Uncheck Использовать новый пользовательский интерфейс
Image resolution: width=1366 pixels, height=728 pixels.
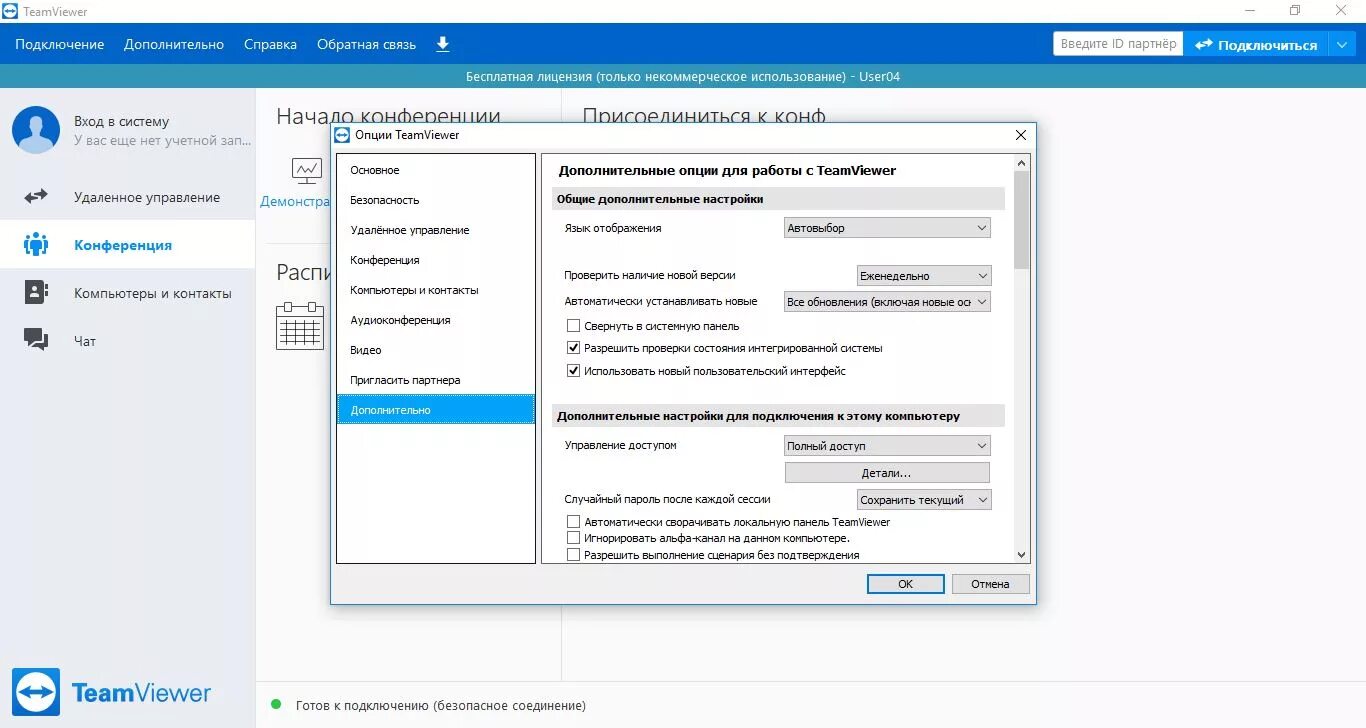[574, 371]
